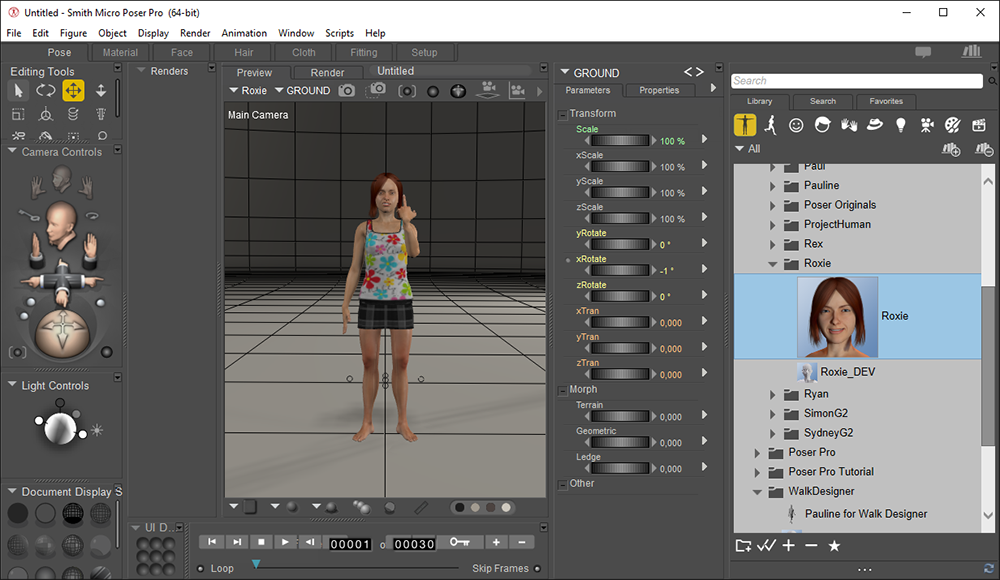
Task: Click the library Search field
Action: 857,81
